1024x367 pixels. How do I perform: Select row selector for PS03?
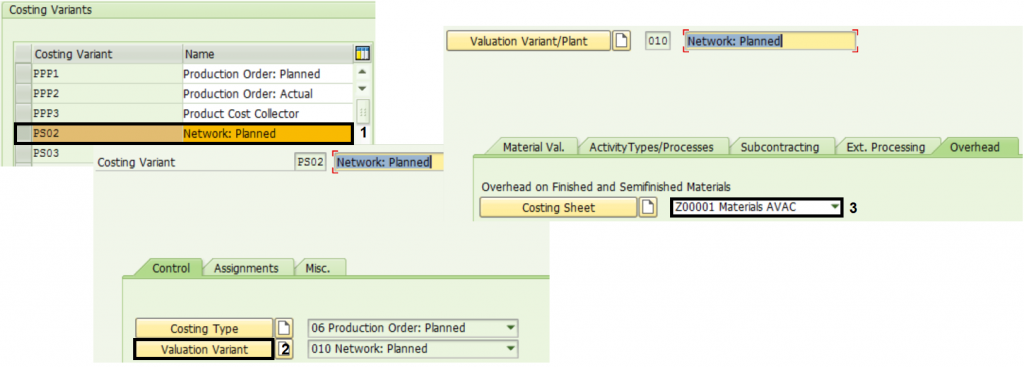click(x=24, y=153)
